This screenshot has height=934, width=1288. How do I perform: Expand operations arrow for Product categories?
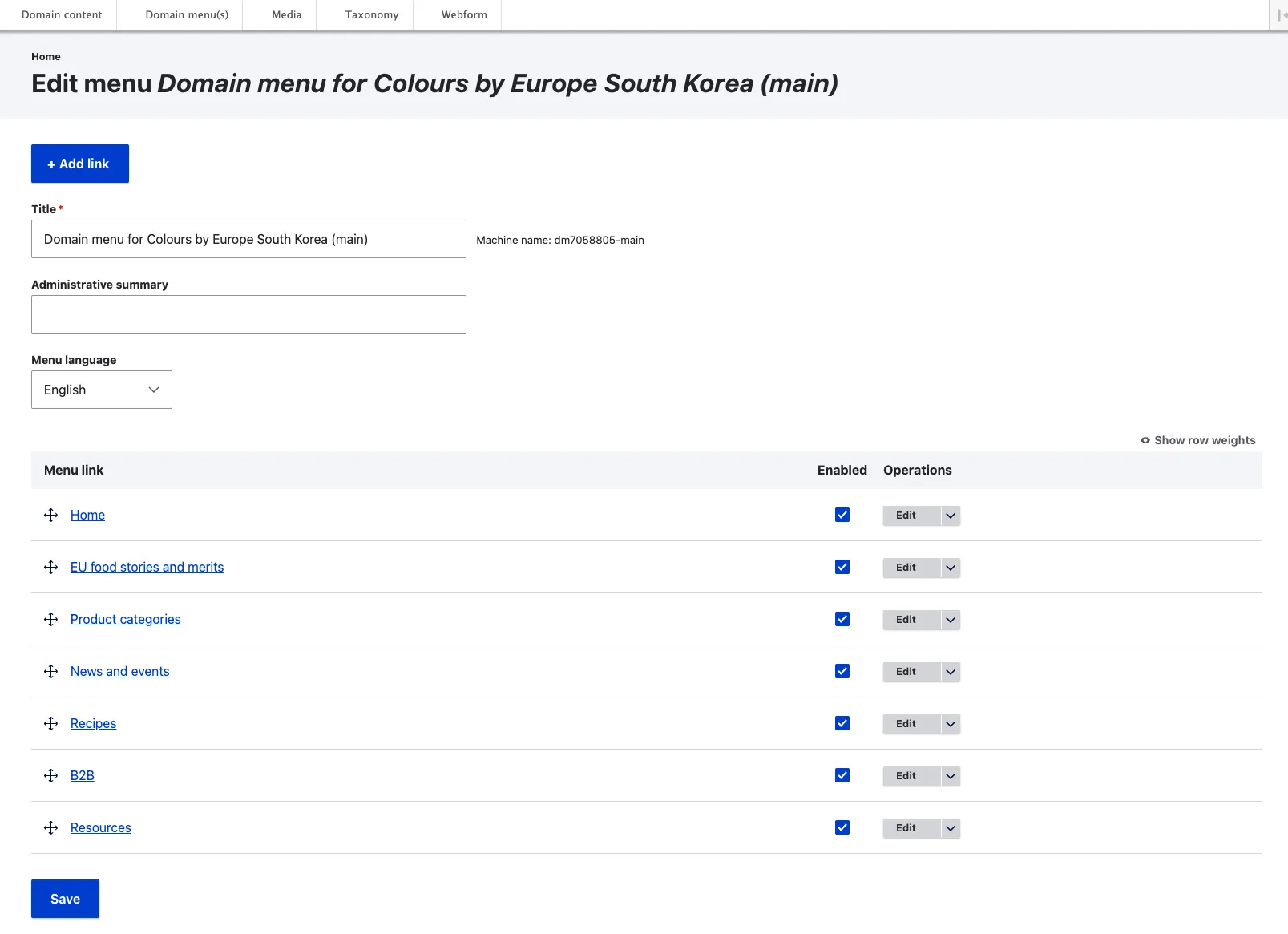(x=951, y=620)
